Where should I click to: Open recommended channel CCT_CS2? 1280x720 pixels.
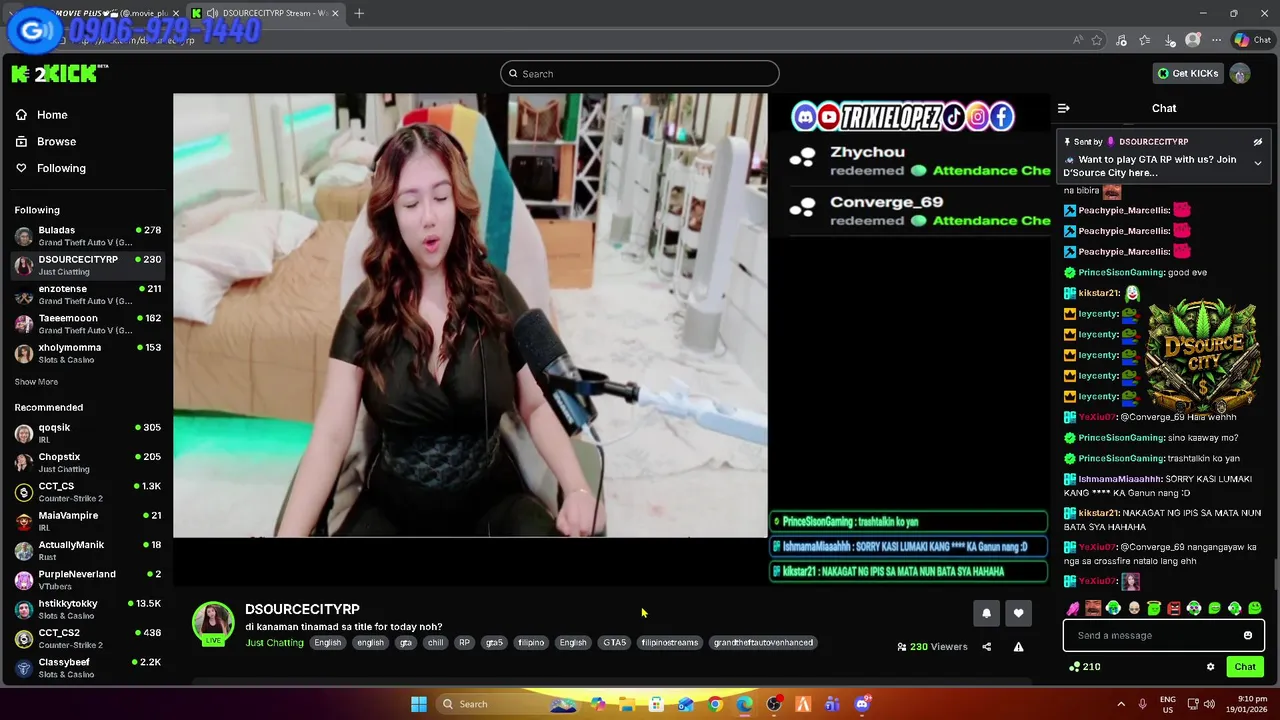88,638
